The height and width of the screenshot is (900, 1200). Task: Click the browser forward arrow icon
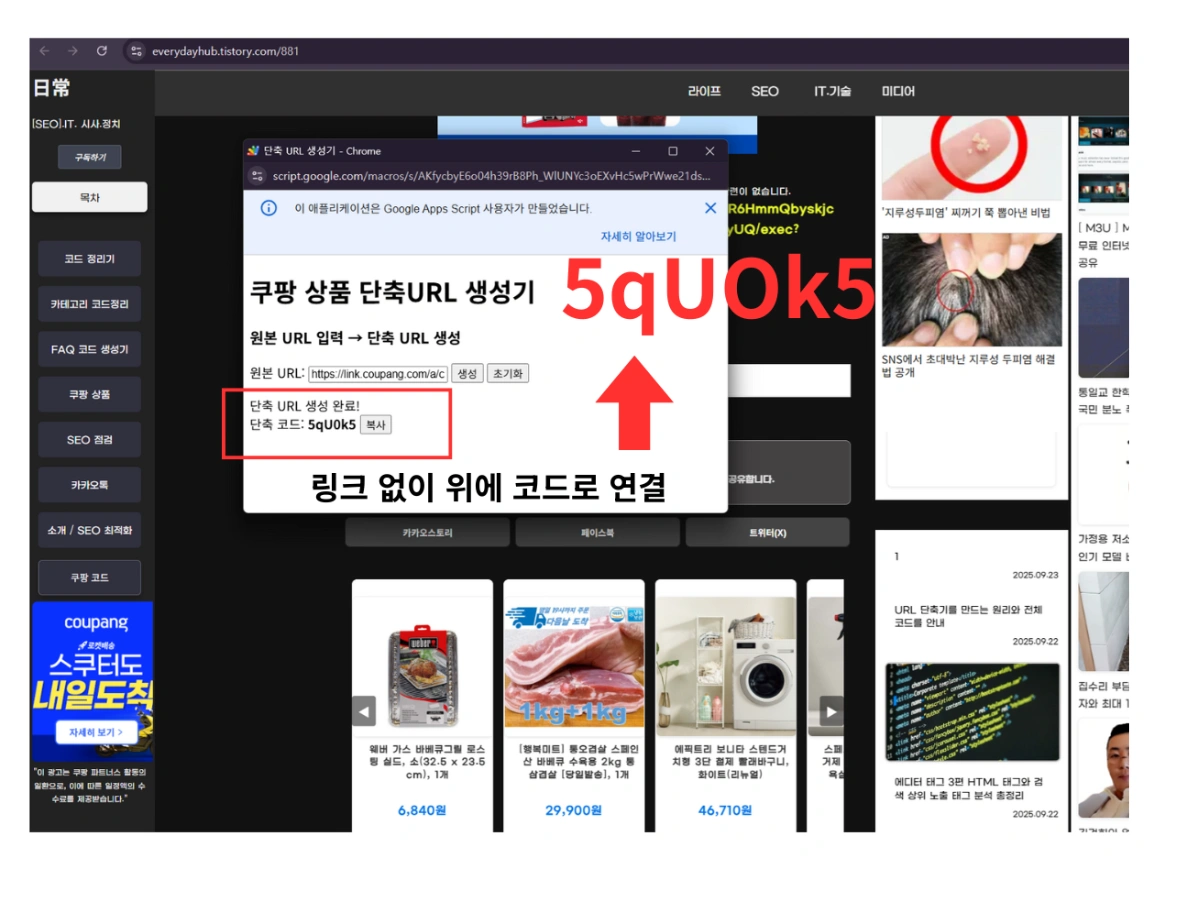pos(71,51)
